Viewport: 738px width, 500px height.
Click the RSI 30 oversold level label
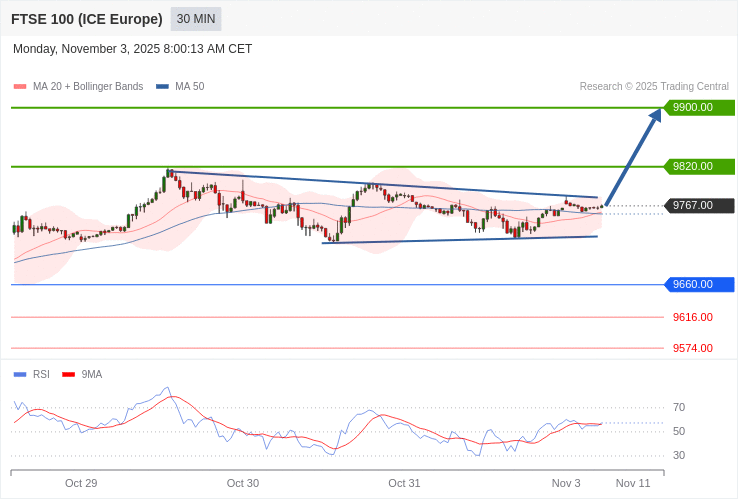[679, 456]
